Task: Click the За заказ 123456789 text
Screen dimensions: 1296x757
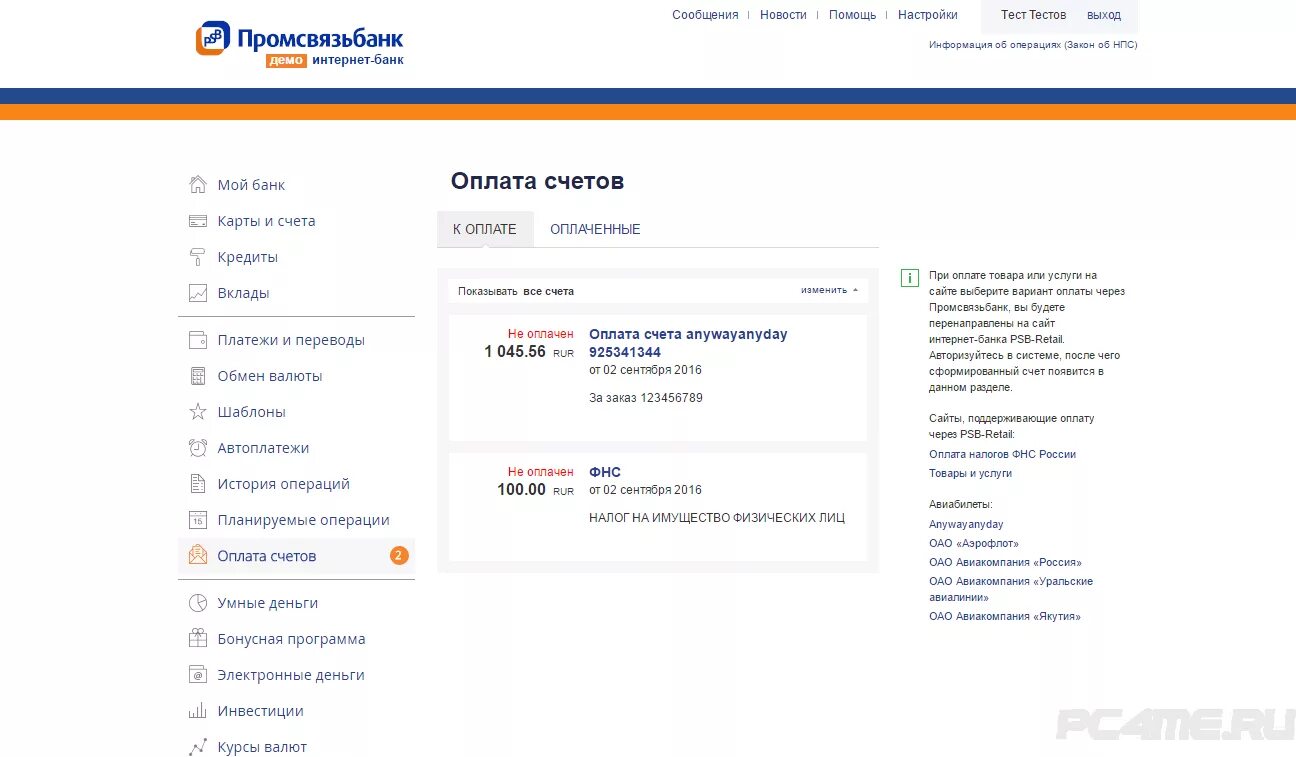Action: (x=646, y=398)
